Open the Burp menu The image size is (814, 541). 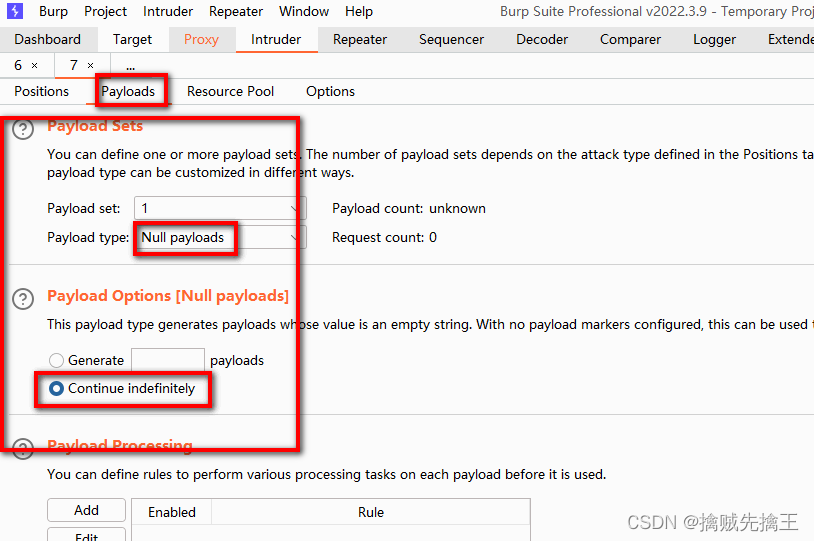coord(53,11)
